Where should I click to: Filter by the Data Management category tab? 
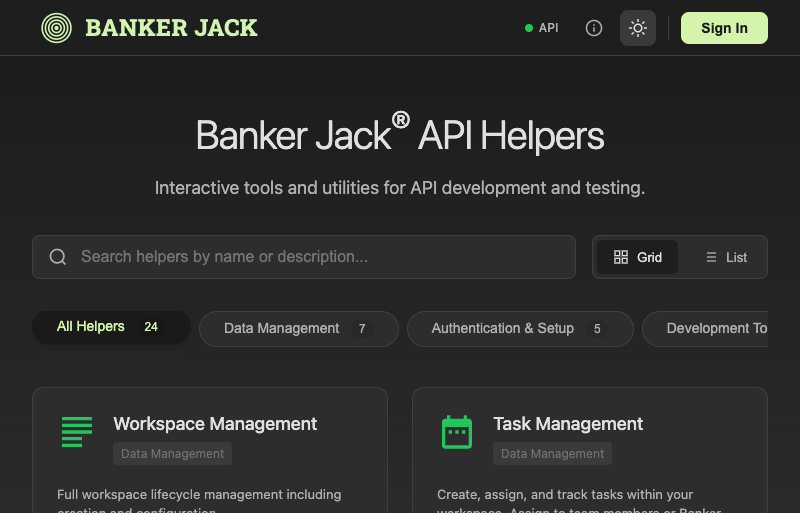point(298,328)
